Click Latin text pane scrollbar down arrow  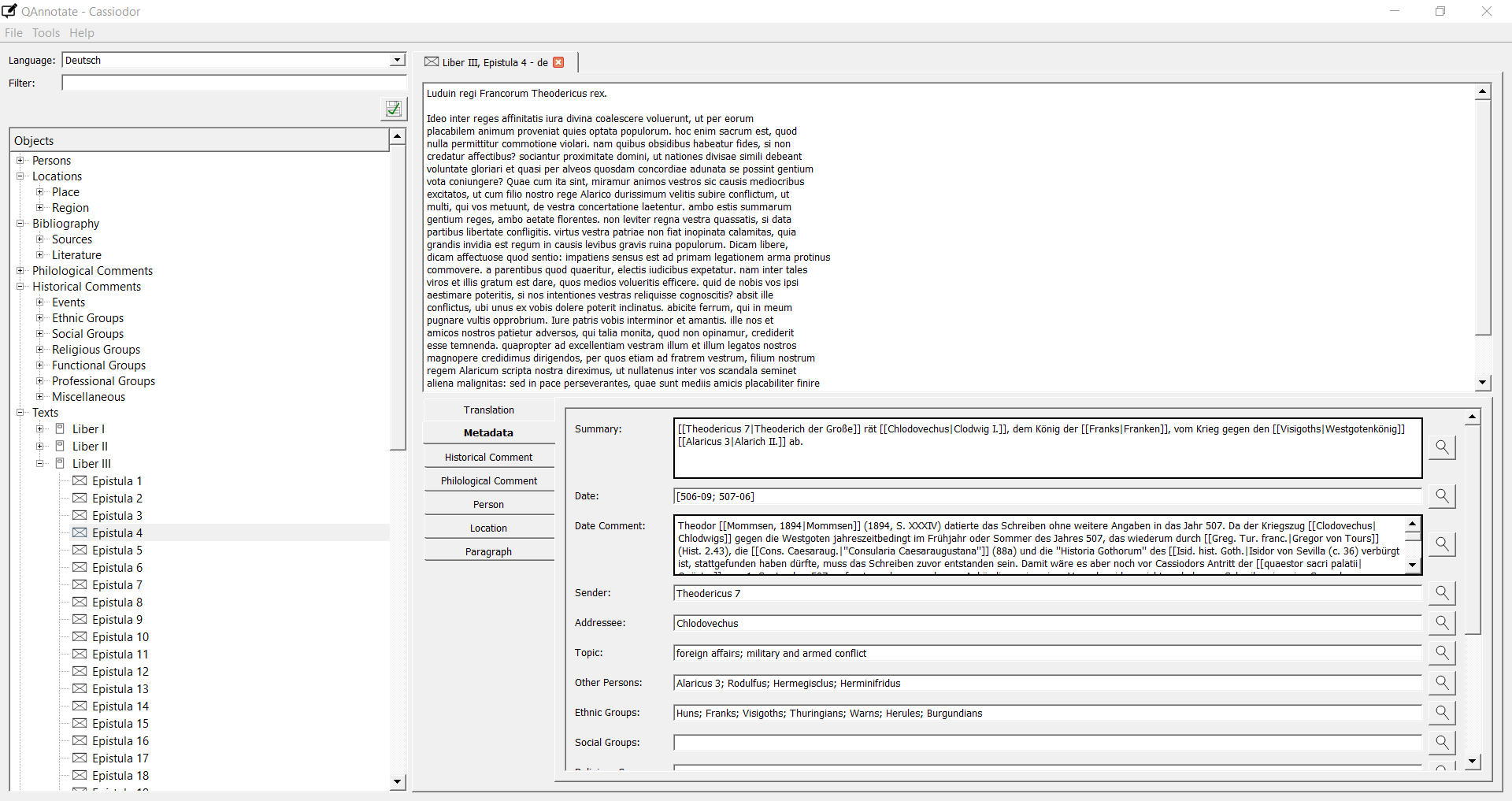(1483, 383)
